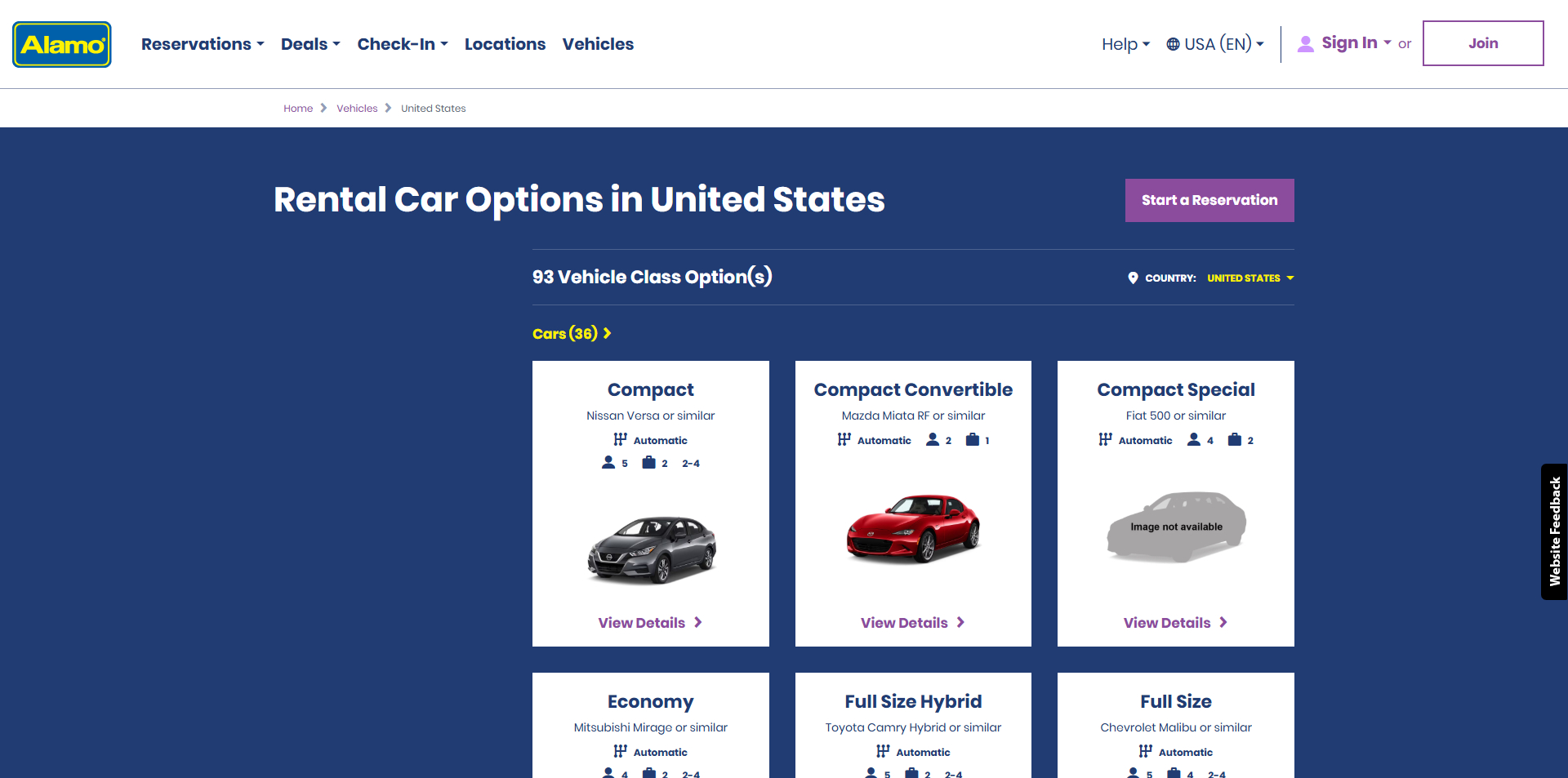Click the arrow next to Cars (36)
The width and height of the screenshot is (1568, 778).
tap(607, 333)
